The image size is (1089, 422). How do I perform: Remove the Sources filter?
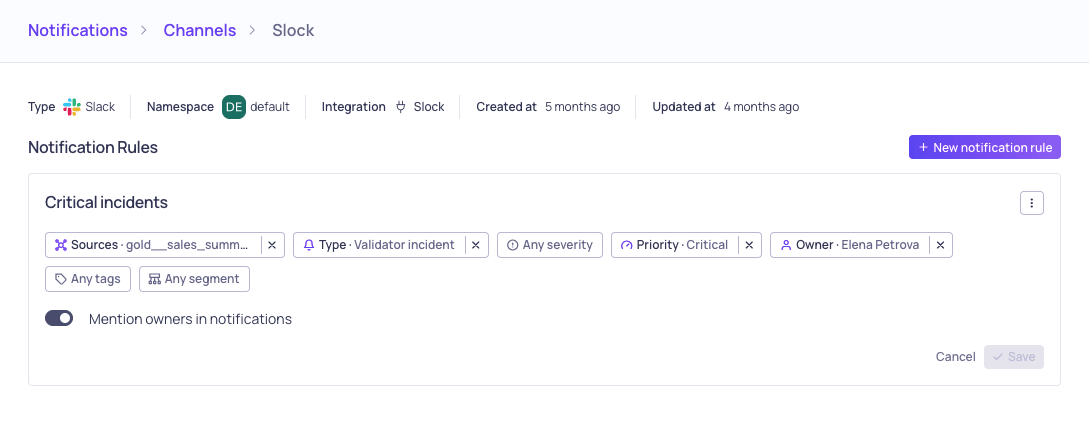pyautogui.click(x=272, y=245)
